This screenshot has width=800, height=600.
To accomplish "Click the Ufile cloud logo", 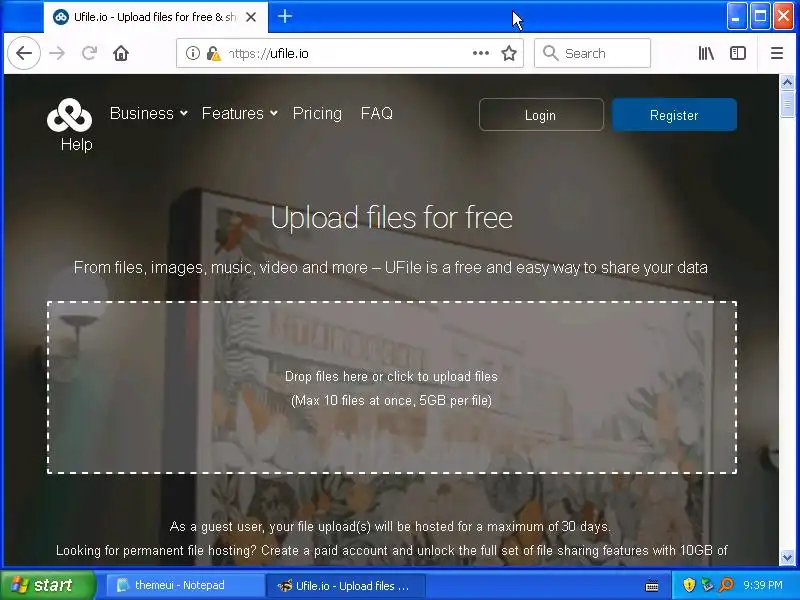I will [x=69, y=115].
